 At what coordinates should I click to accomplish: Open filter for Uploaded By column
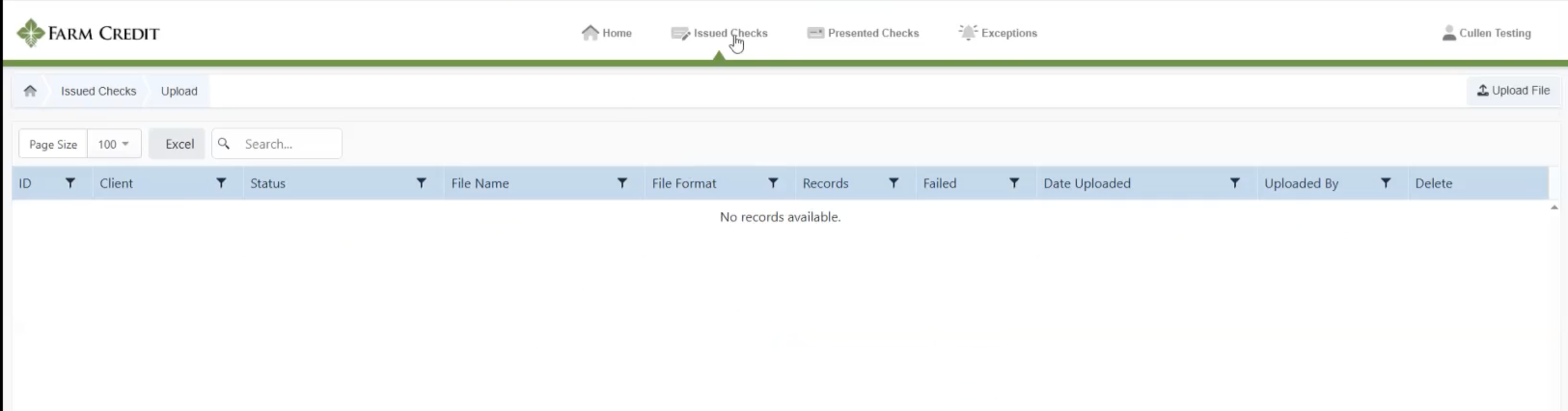(1386, 183)
